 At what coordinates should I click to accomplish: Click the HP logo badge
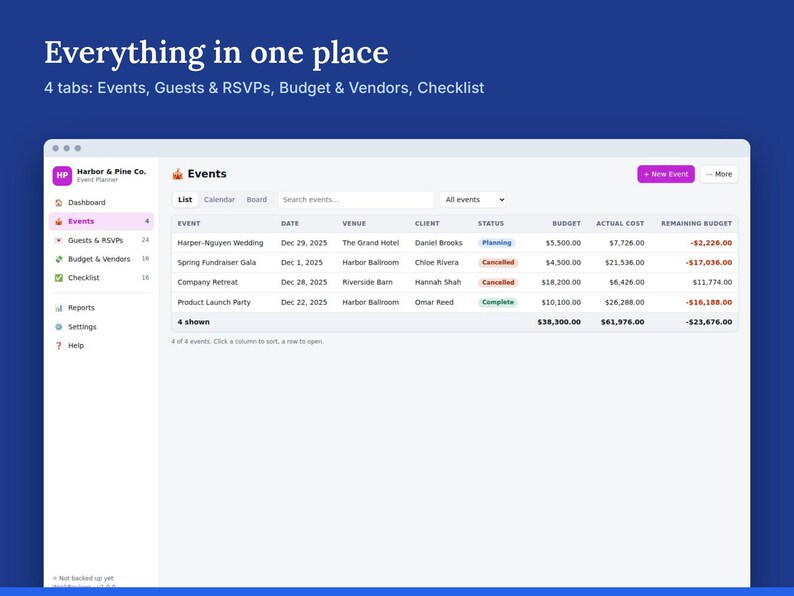point(62,176)
